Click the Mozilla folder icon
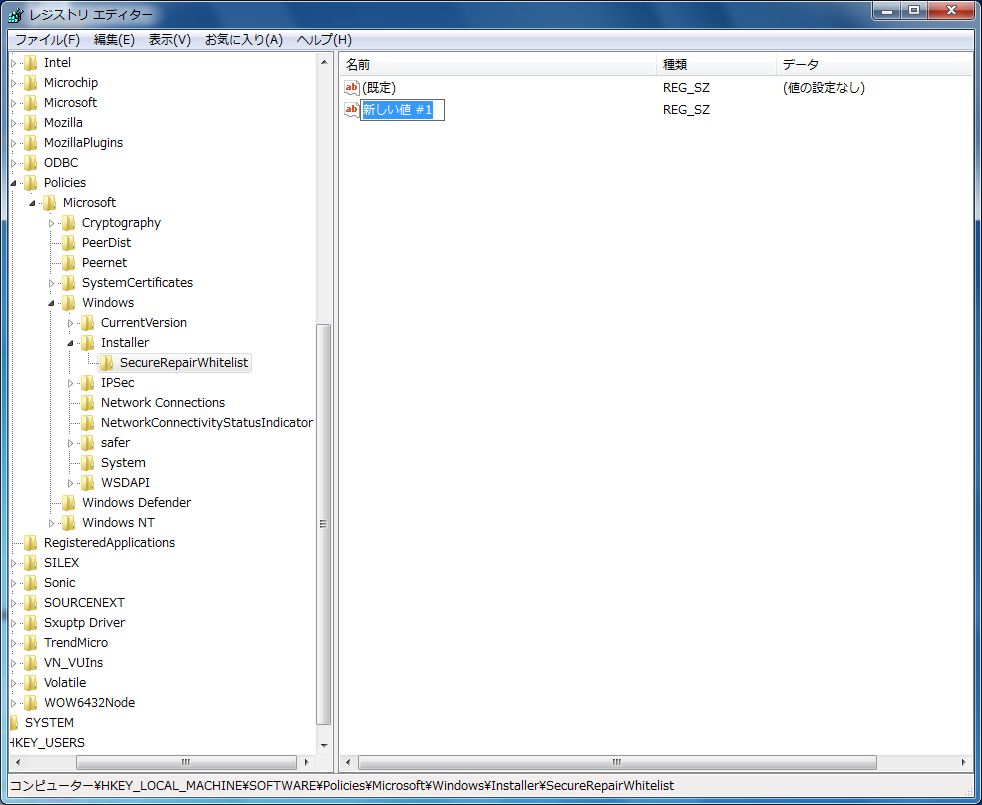The height and width of the screenshot is (805, 982). (31, 123)
